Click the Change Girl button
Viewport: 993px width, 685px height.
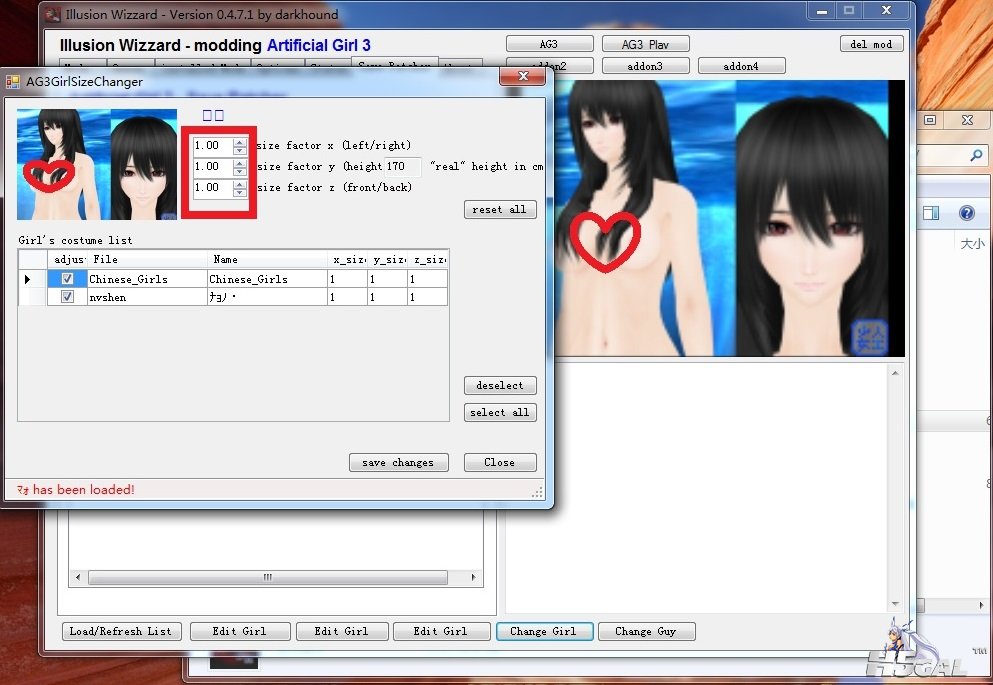(x=544, y=631)
